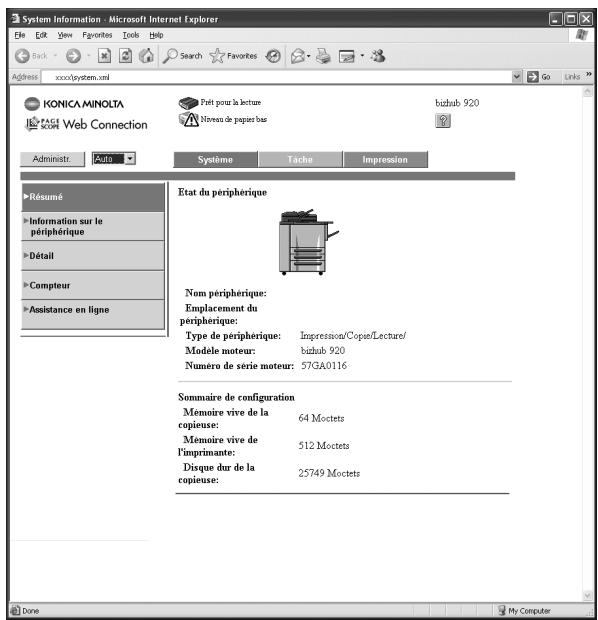The image size is (598, 620).
Task: Open the Favorites menu
Action: [x=97, y=35]
